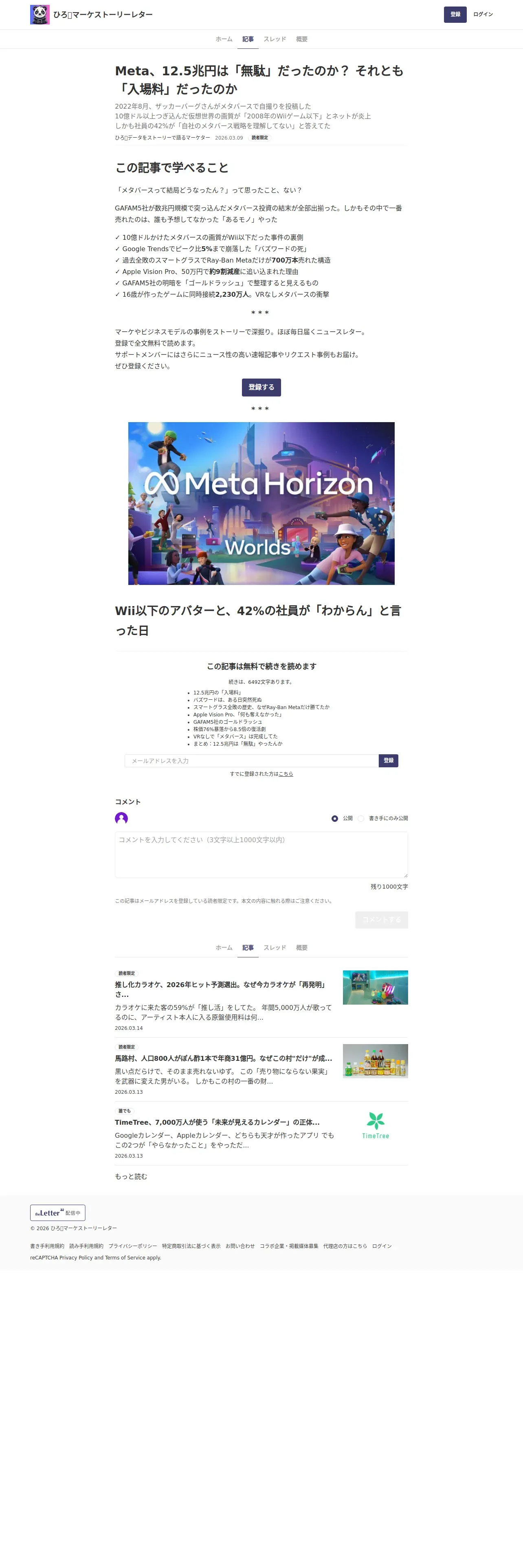Click the コメントする button
Image resolution: width=523 pixels, height=1568 pixels.
coord(381,920)
